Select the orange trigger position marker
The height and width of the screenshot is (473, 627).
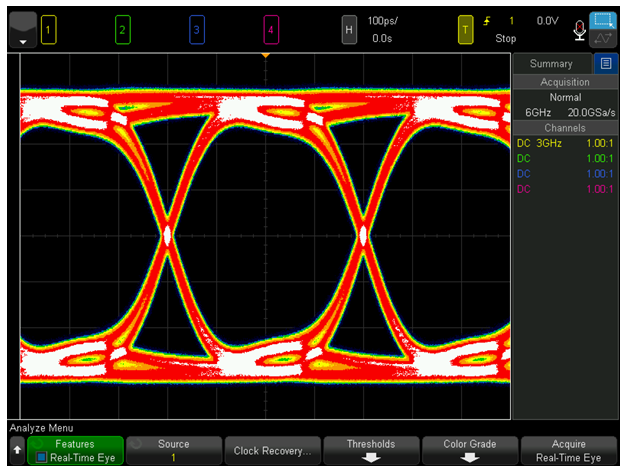266,56
